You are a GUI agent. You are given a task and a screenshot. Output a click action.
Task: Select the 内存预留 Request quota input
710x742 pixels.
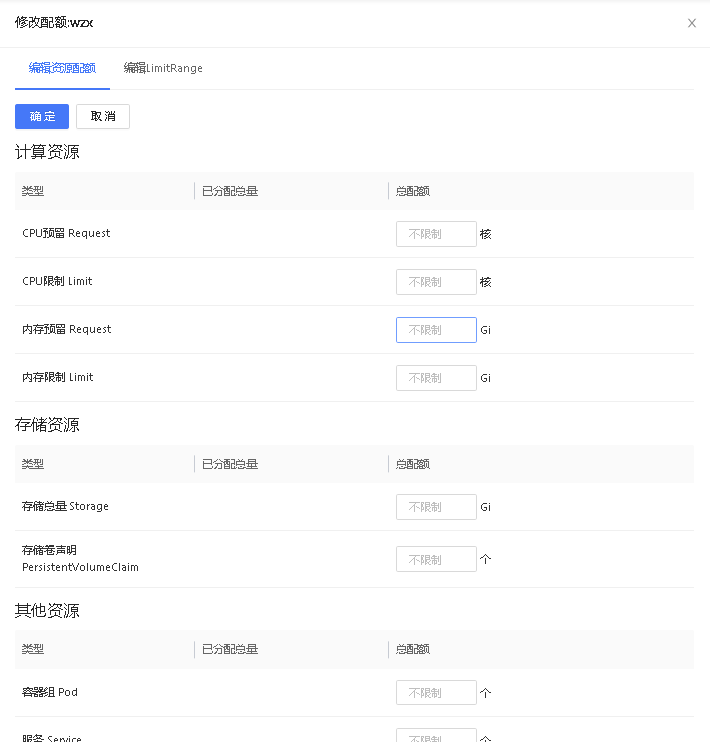tap(436, 330)
